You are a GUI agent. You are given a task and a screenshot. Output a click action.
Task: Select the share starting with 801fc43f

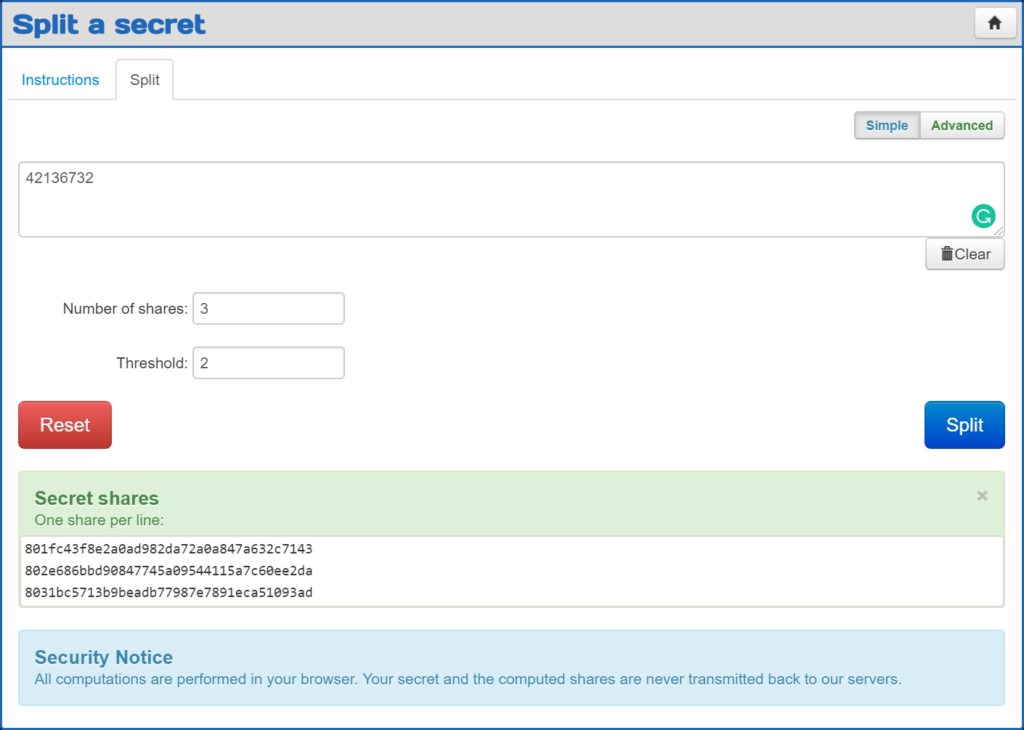[168, 549]
